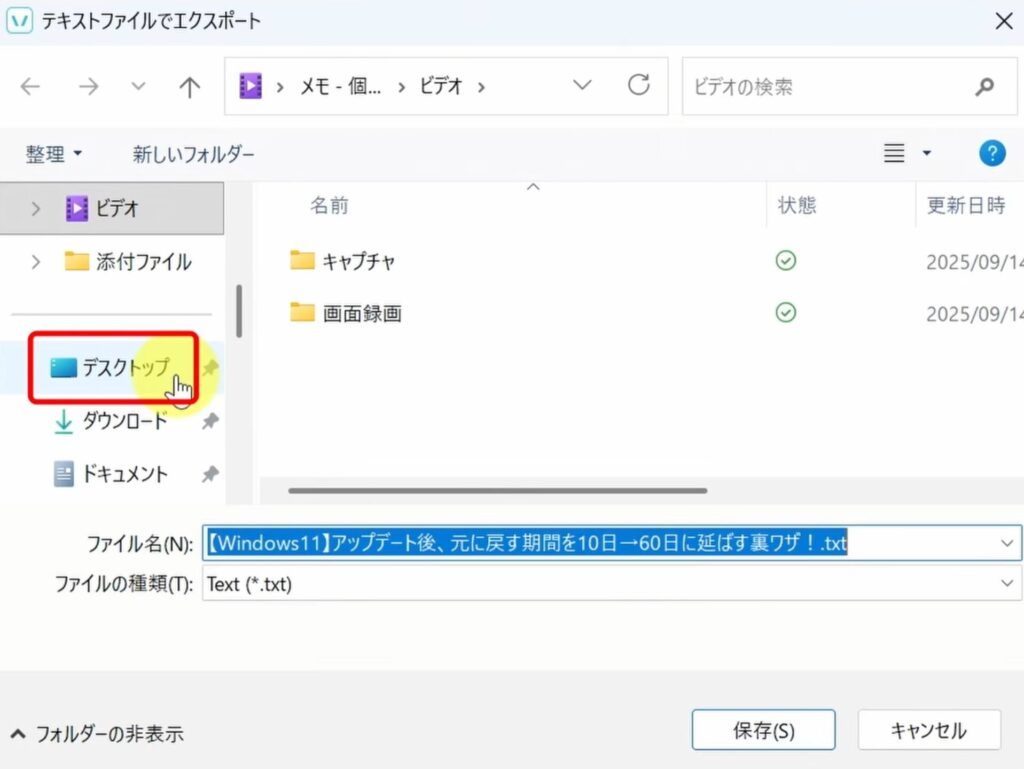The width and height of the screenshot is (1024, 769).
Task: Select Desktop in the sidebar
Action: click(x=125, y=368)
